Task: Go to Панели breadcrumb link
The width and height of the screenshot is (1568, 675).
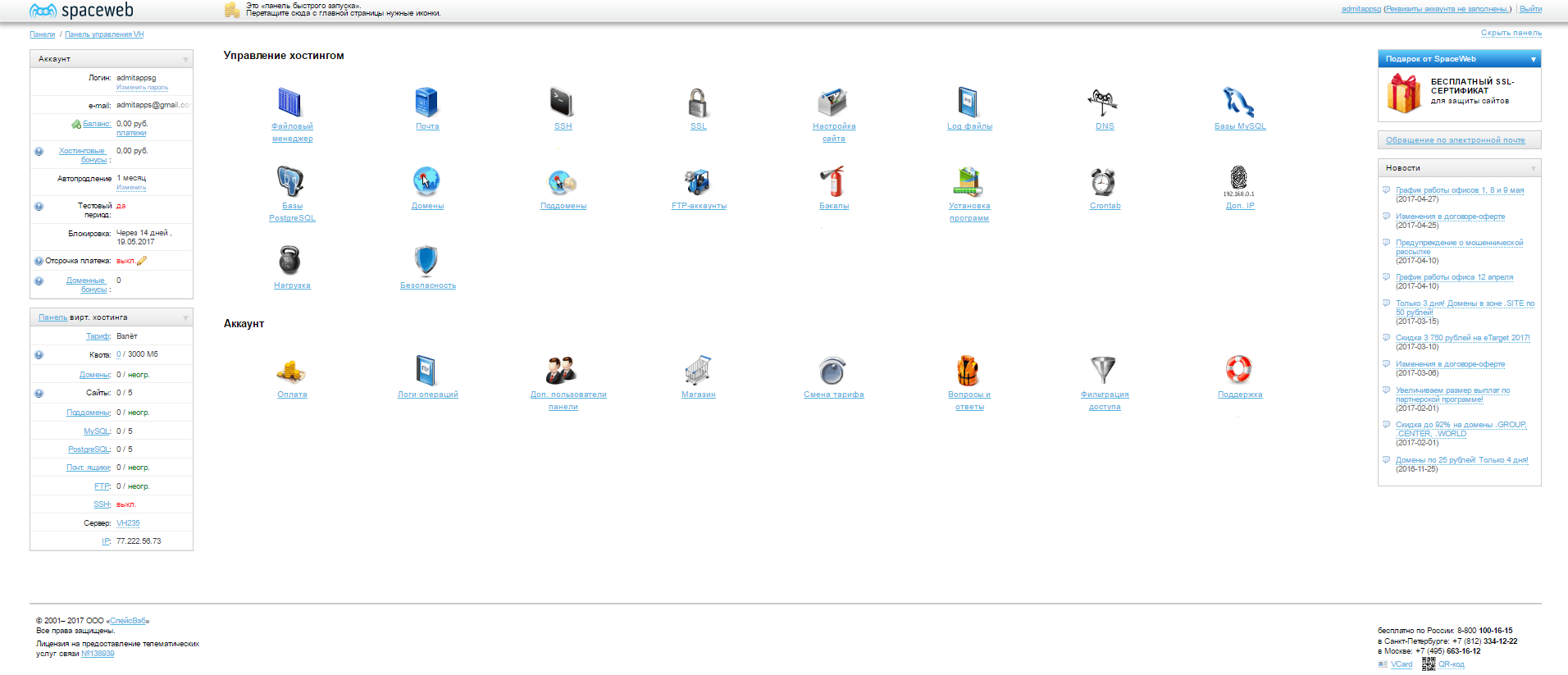Action: tap(43, 34)
